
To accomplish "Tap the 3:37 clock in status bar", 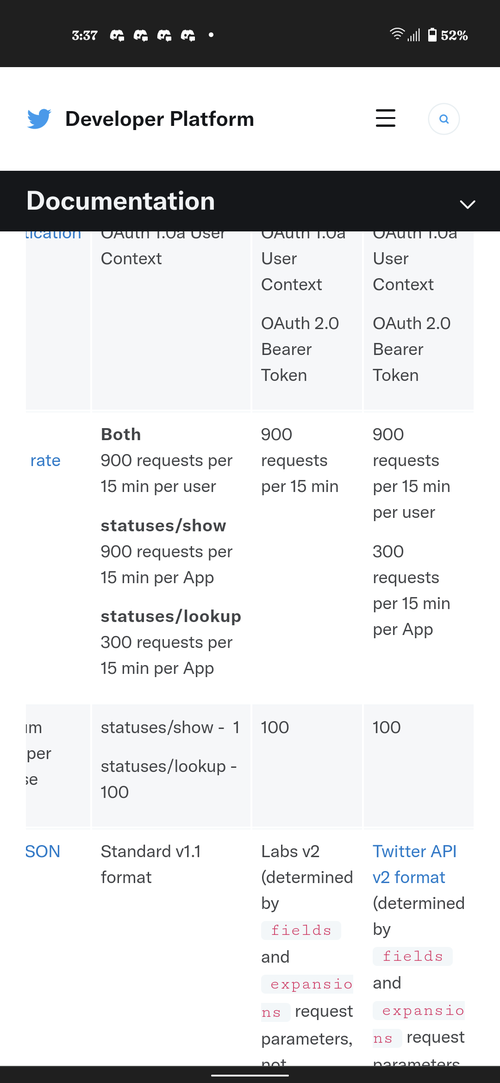I will [x=84, y=35].
